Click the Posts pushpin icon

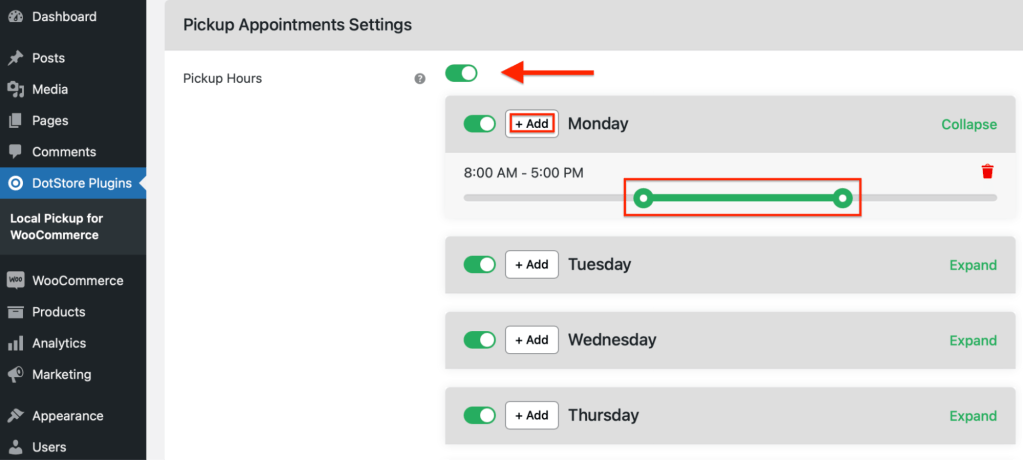pos(15,58)
